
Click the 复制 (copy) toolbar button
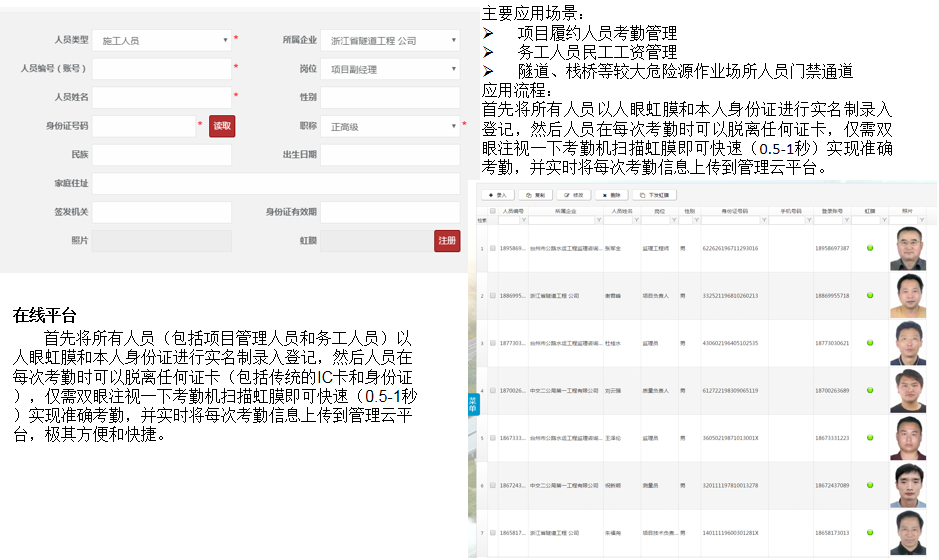pos(537,195)
